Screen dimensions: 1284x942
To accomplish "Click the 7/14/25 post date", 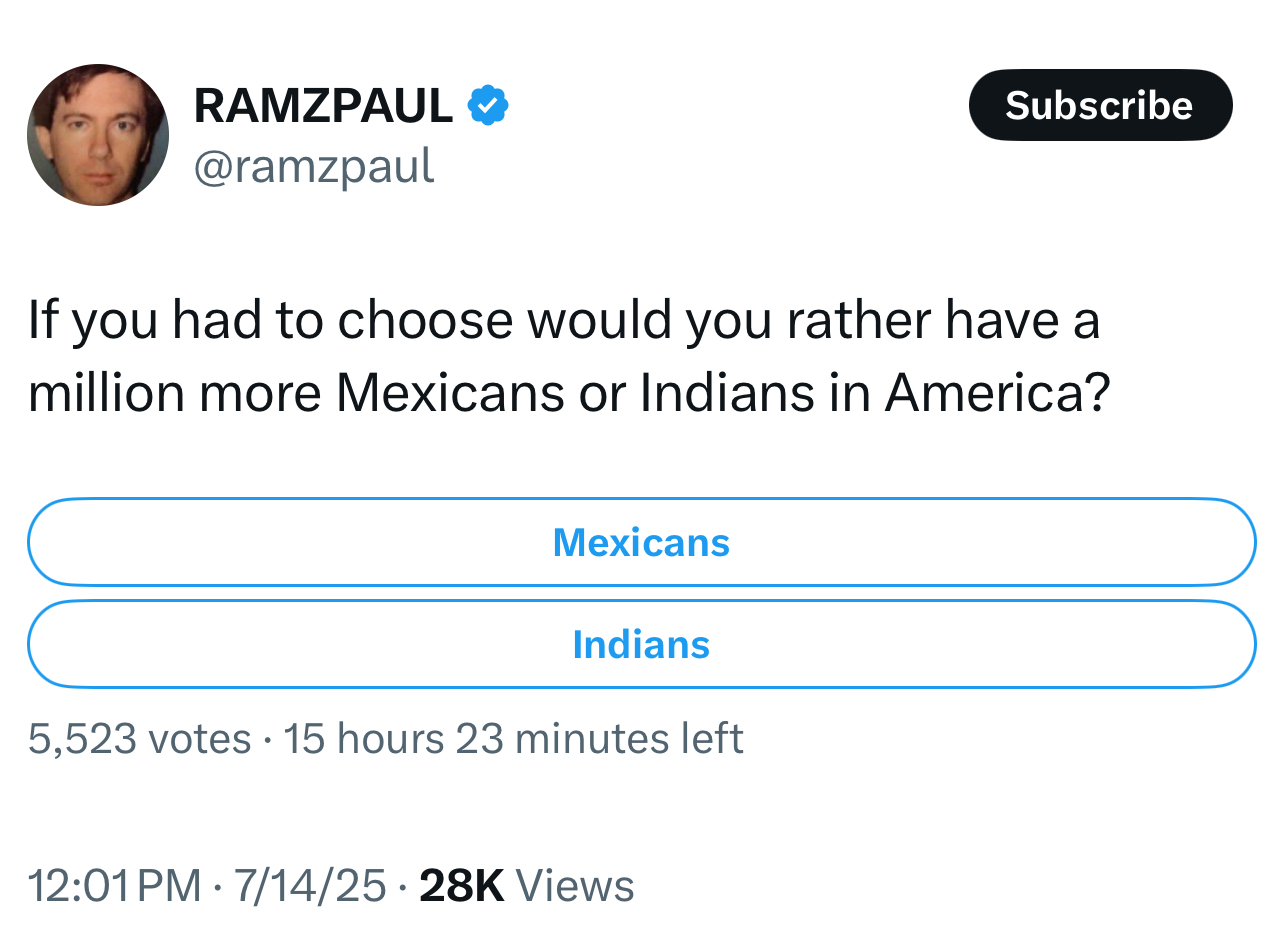I will (x=310, y=886).
